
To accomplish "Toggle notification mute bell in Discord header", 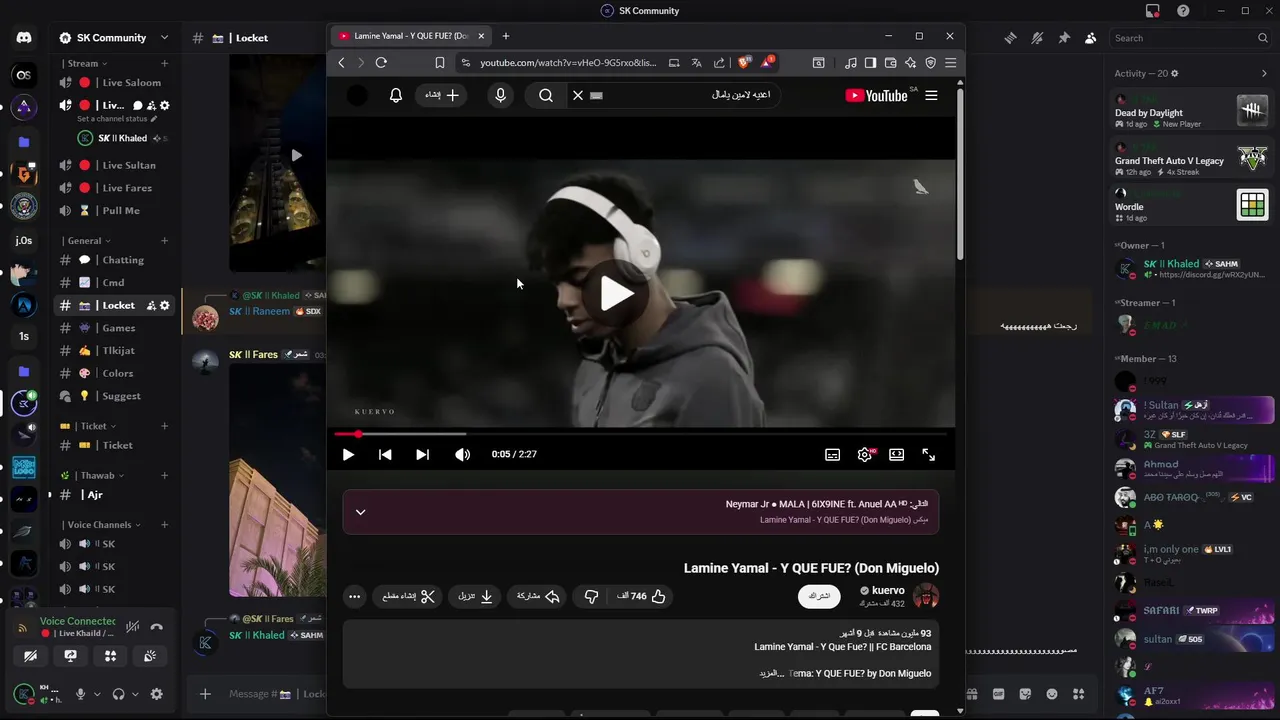I will [1037, 38].
